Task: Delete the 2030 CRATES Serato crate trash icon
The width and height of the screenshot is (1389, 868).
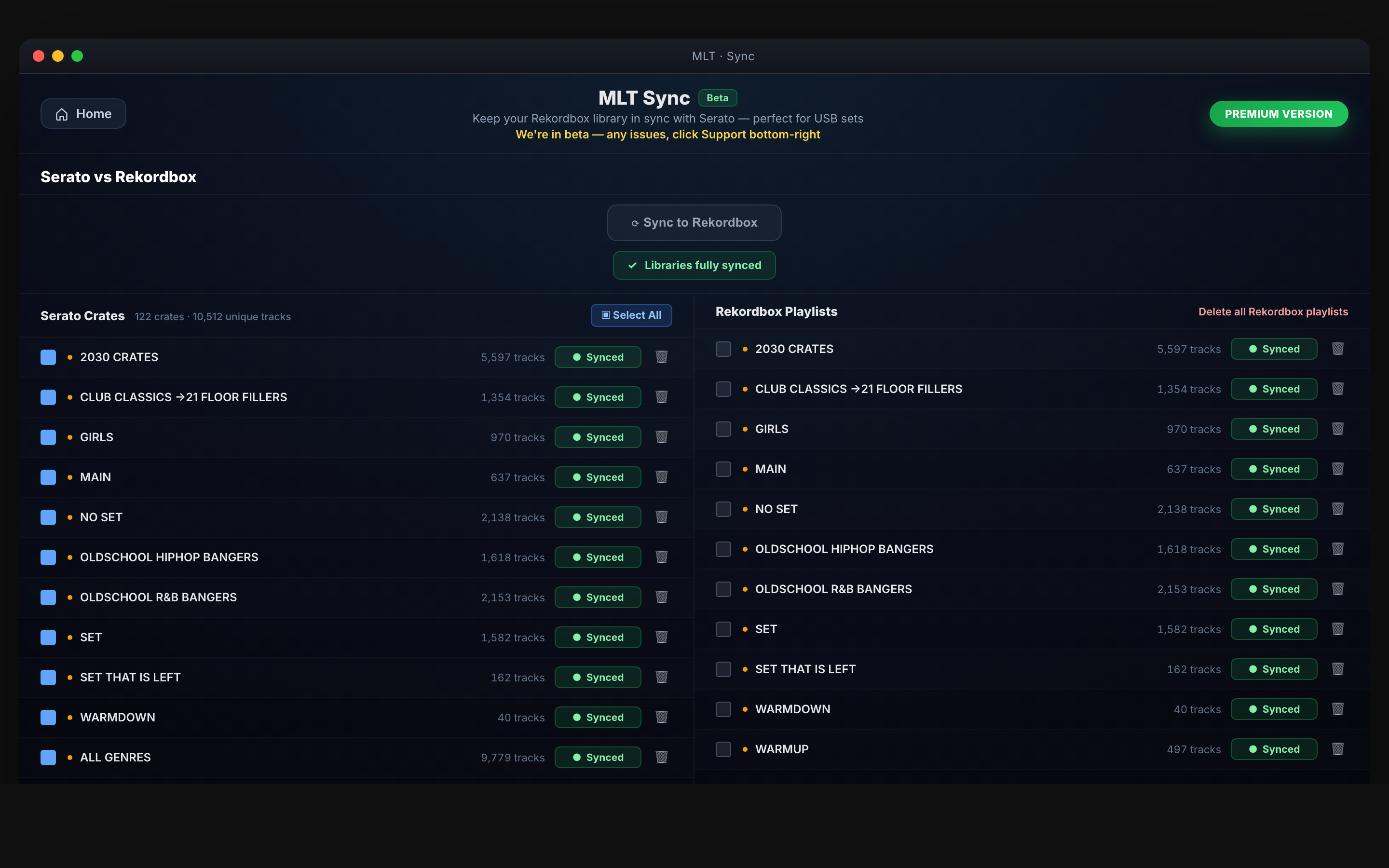Action: 661,357
